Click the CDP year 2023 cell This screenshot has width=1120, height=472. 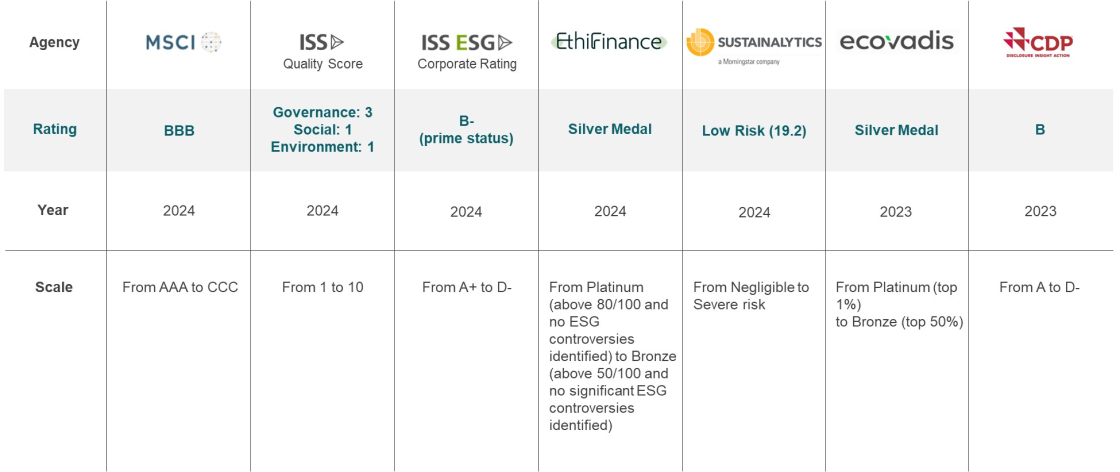click(1040, 211)
